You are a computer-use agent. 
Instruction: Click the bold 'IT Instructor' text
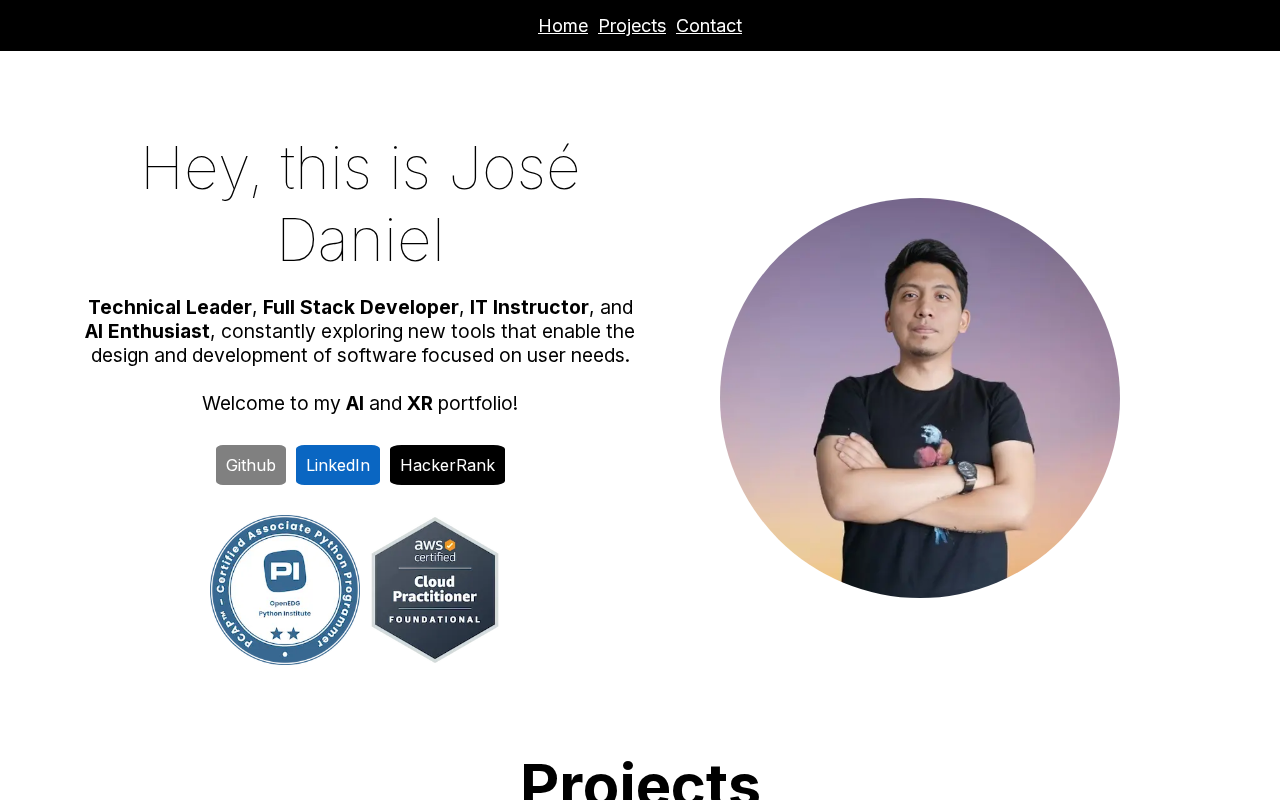tap(529, 307)
